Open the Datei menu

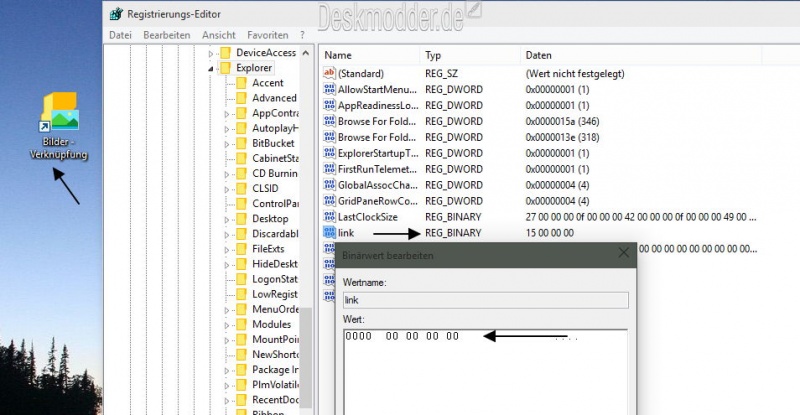coord(120,34)
